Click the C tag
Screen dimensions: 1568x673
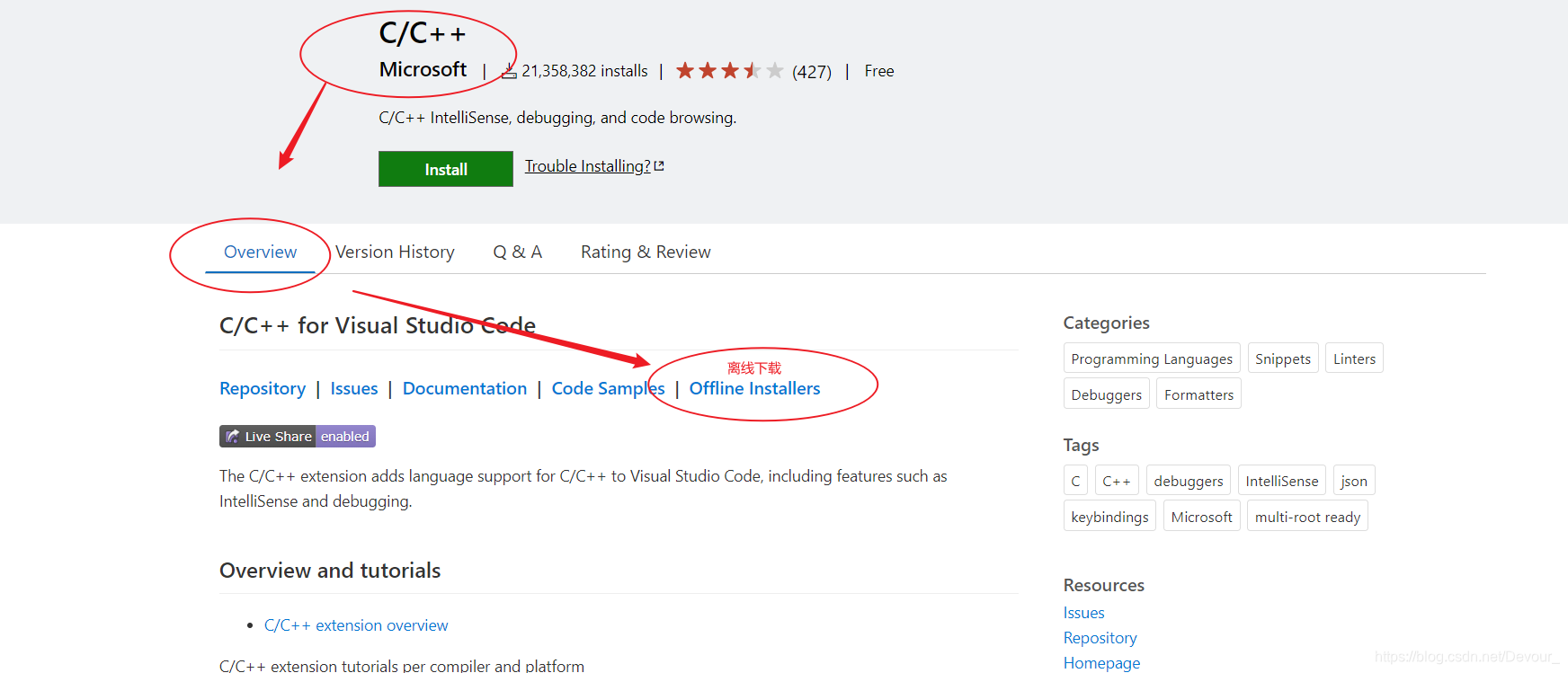click(x=1075, y=481)
